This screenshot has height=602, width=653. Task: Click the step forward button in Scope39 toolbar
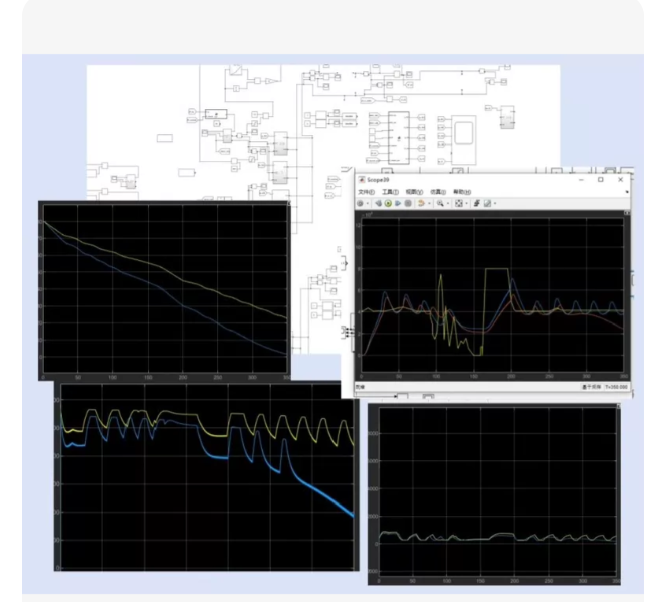point(398,203)
